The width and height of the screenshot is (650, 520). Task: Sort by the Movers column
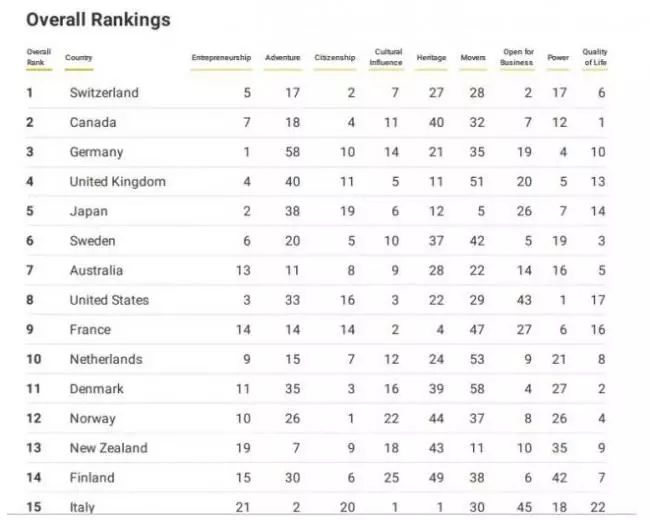473,58
